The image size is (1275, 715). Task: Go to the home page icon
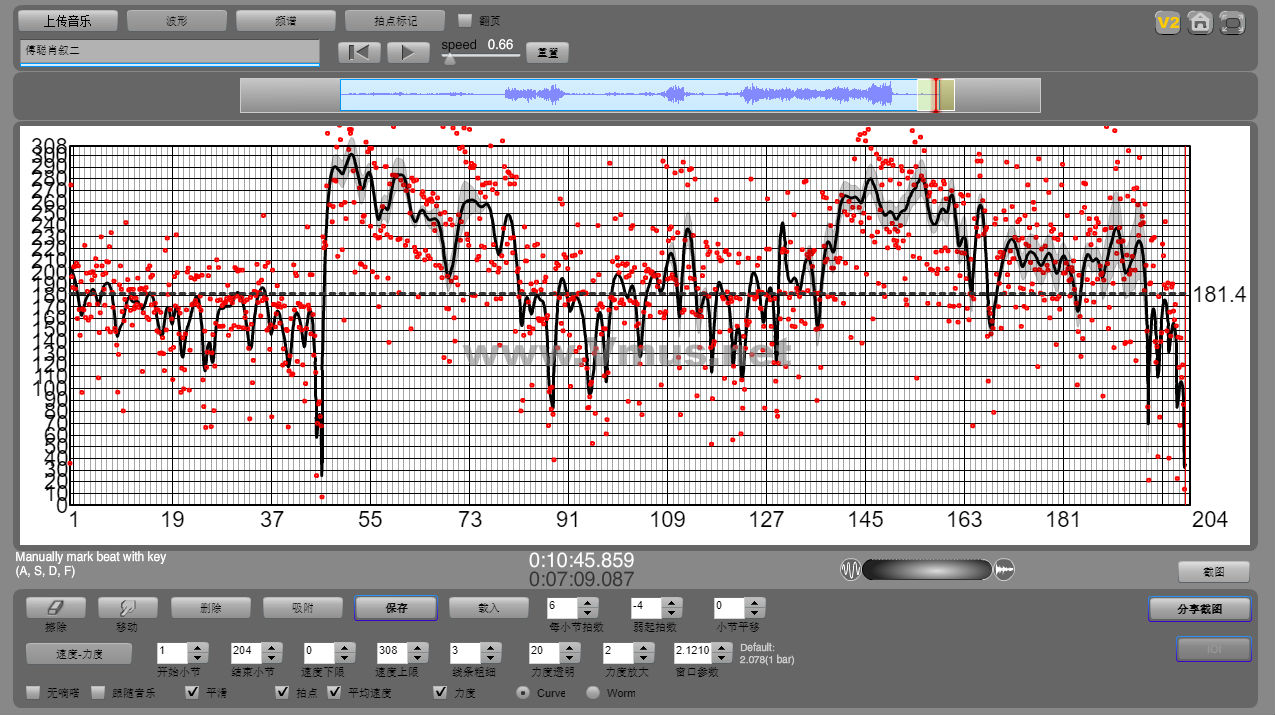click(x=1200, y=22)
